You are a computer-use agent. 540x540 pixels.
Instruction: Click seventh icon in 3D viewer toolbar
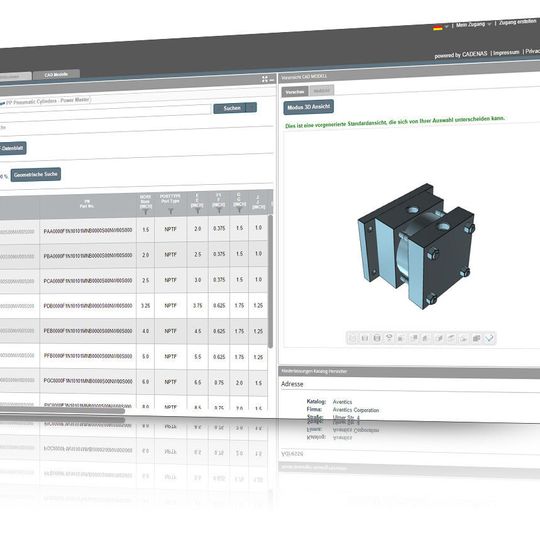[x=426, y=338]
